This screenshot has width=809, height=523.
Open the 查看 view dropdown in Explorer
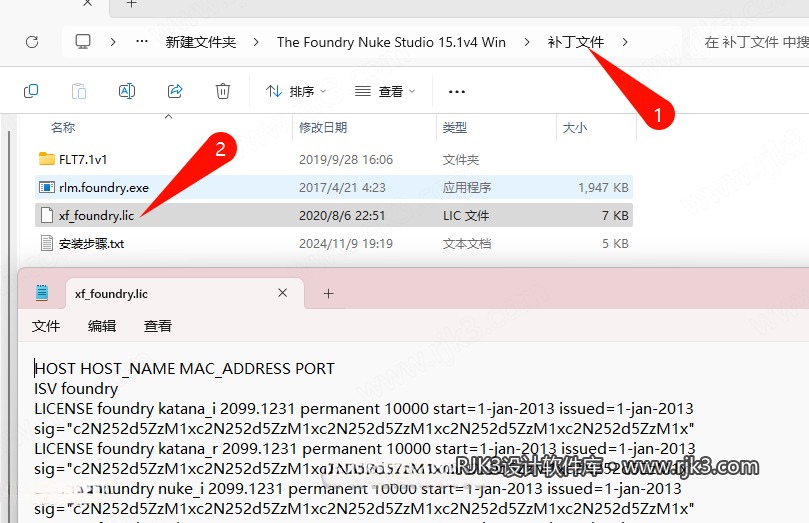click(384, 91)
